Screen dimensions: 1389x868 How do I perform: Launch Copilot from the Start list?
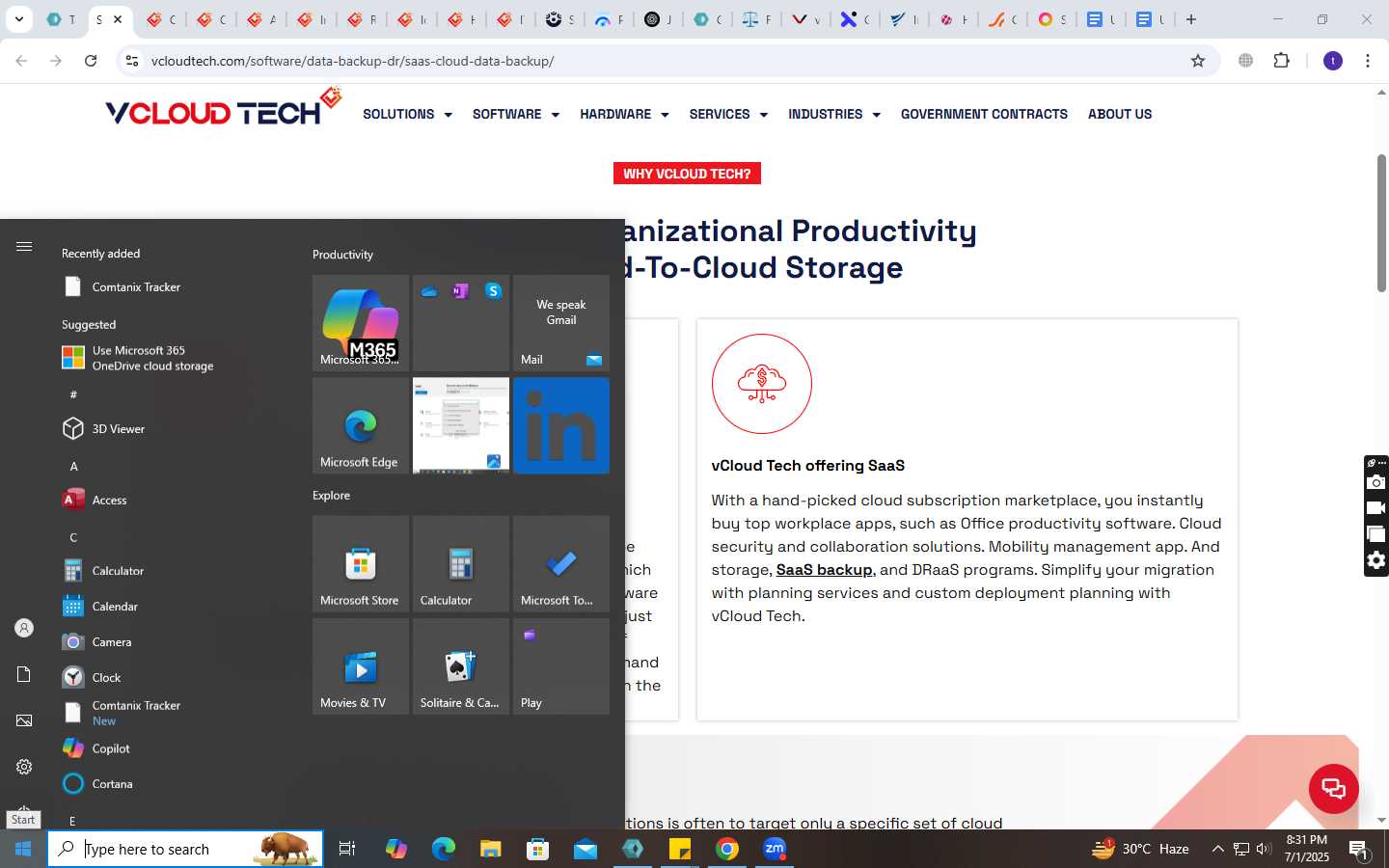(96, 748)
